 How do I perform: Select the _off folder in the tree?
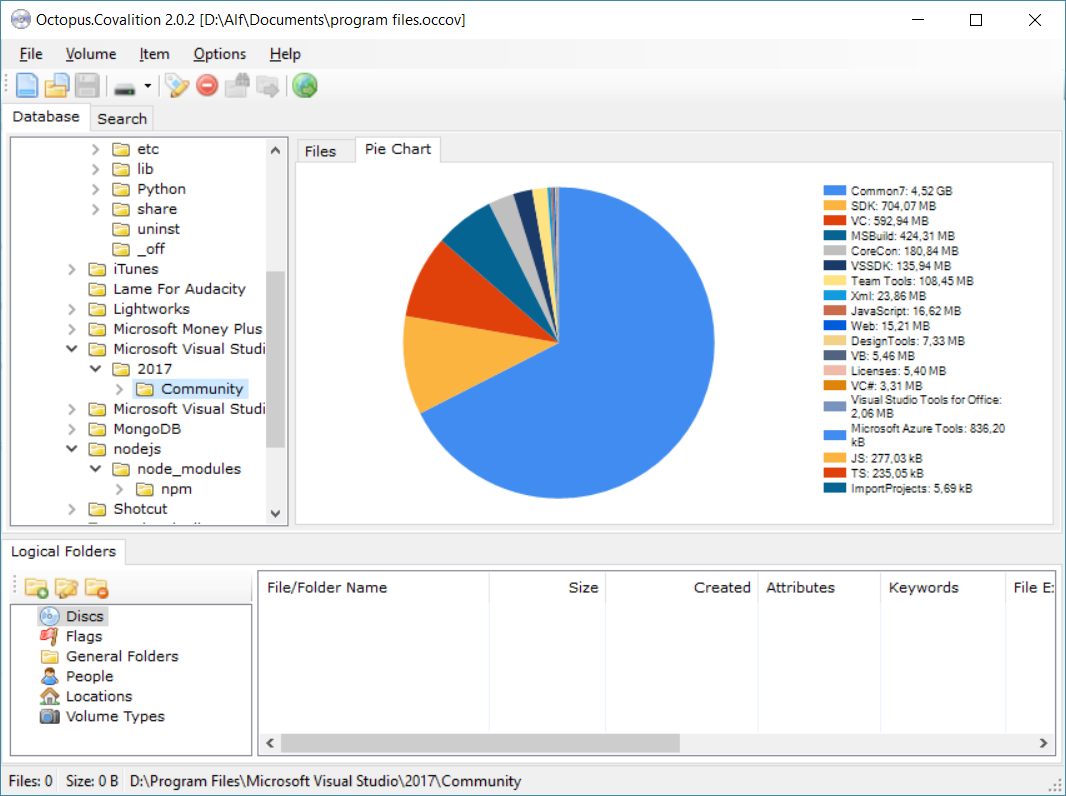click(x=151, y=249)
